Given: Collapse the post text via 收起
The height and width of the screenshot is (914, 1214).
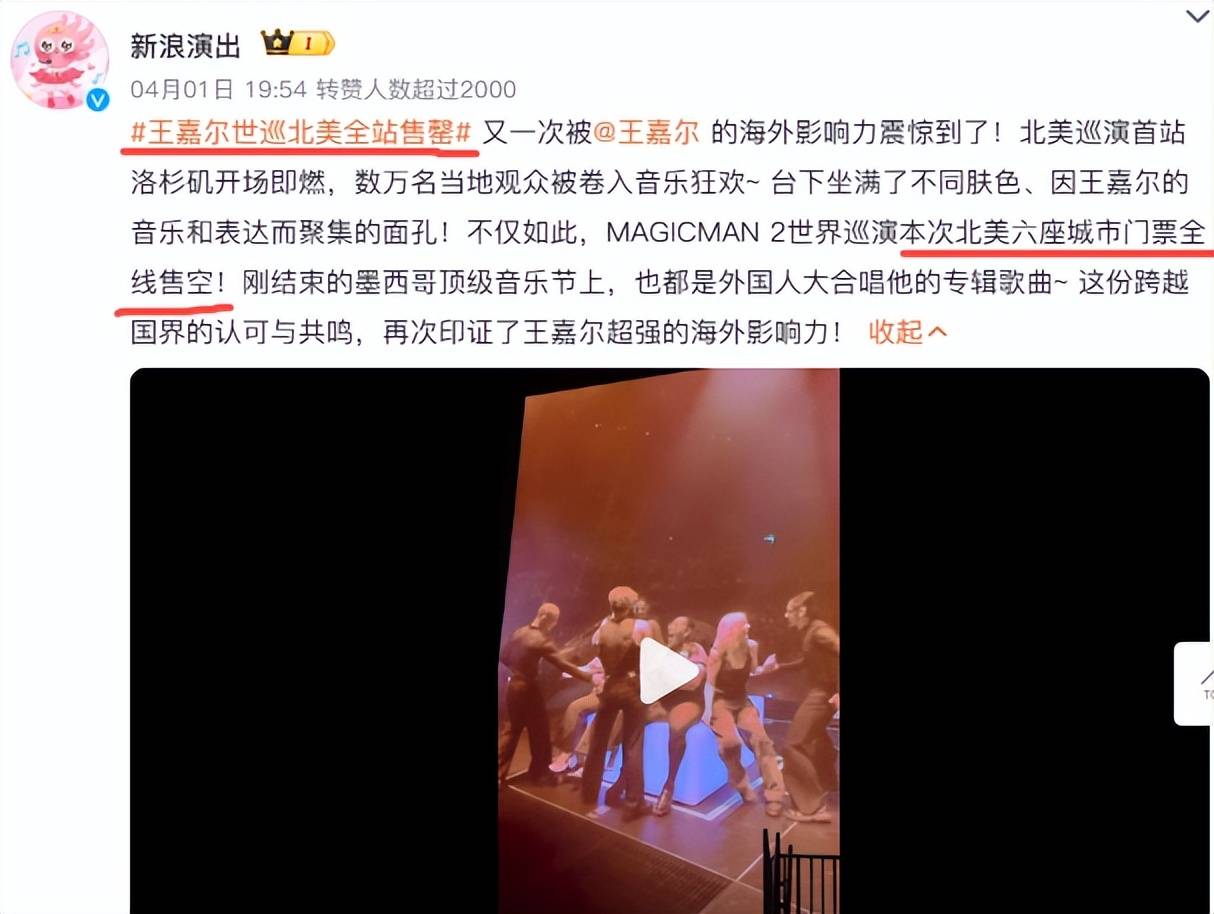Looking at the screenshot, I should (907, 332).
